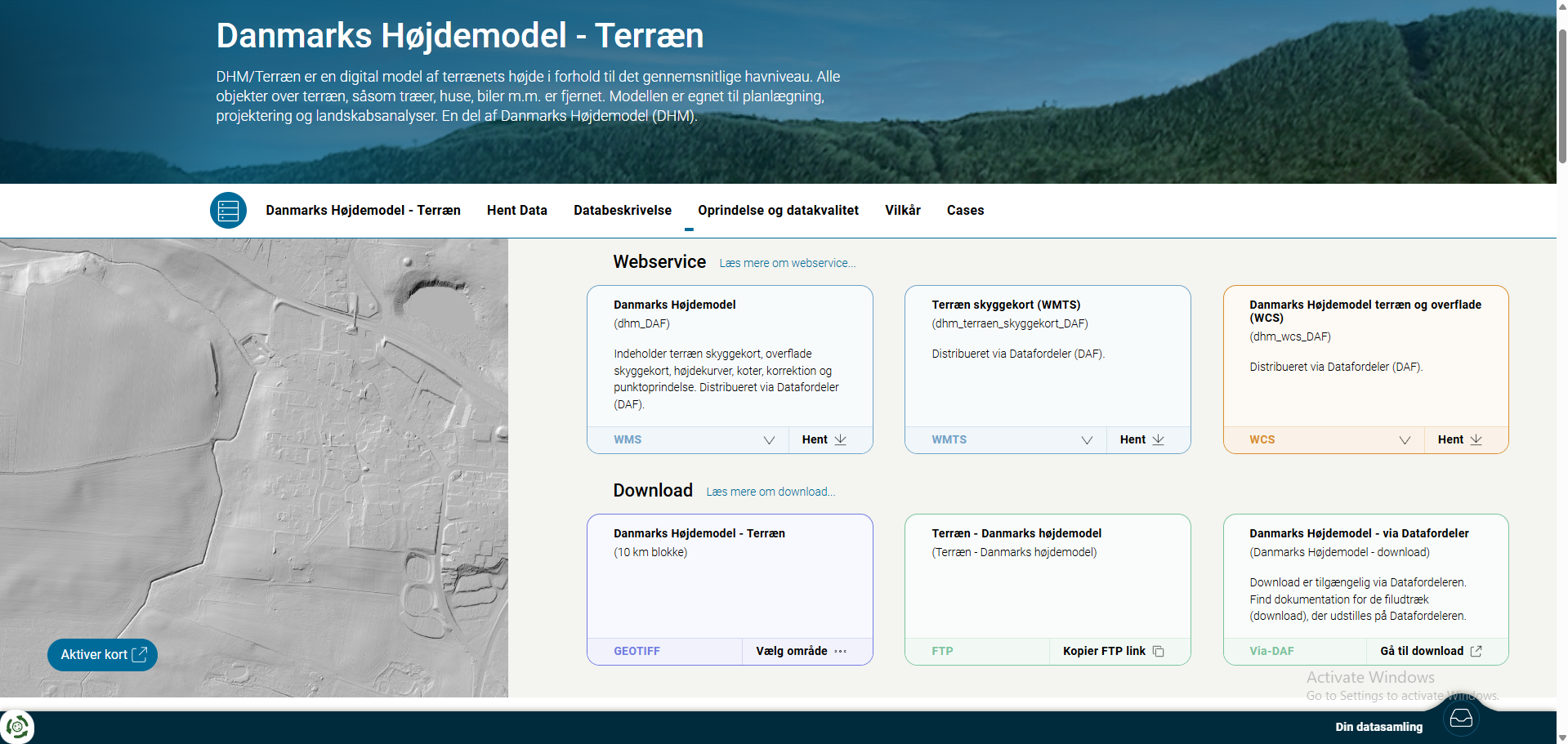Image resolution: width=1568 pixels, height=744 pixels.
Task: Click external link icon beside Gå til download
Action: (x=1476, y=651)
